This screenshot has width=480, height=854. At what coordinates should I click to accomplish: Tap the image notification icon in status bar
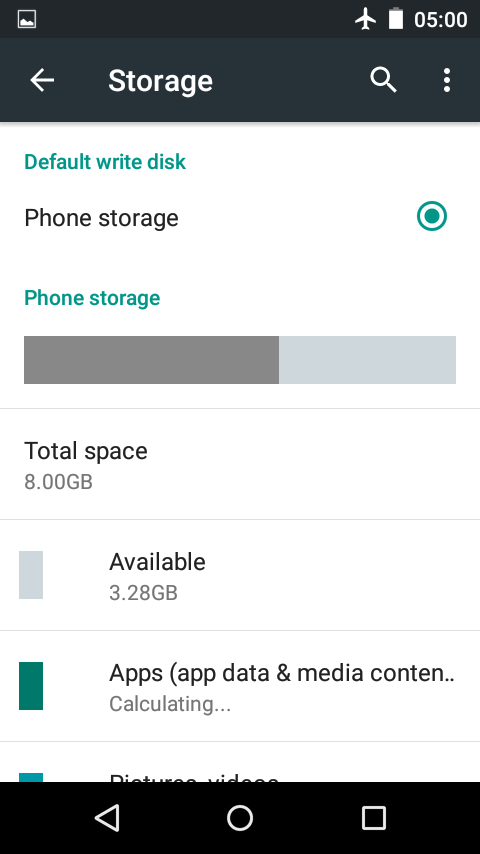click(27, 20)
